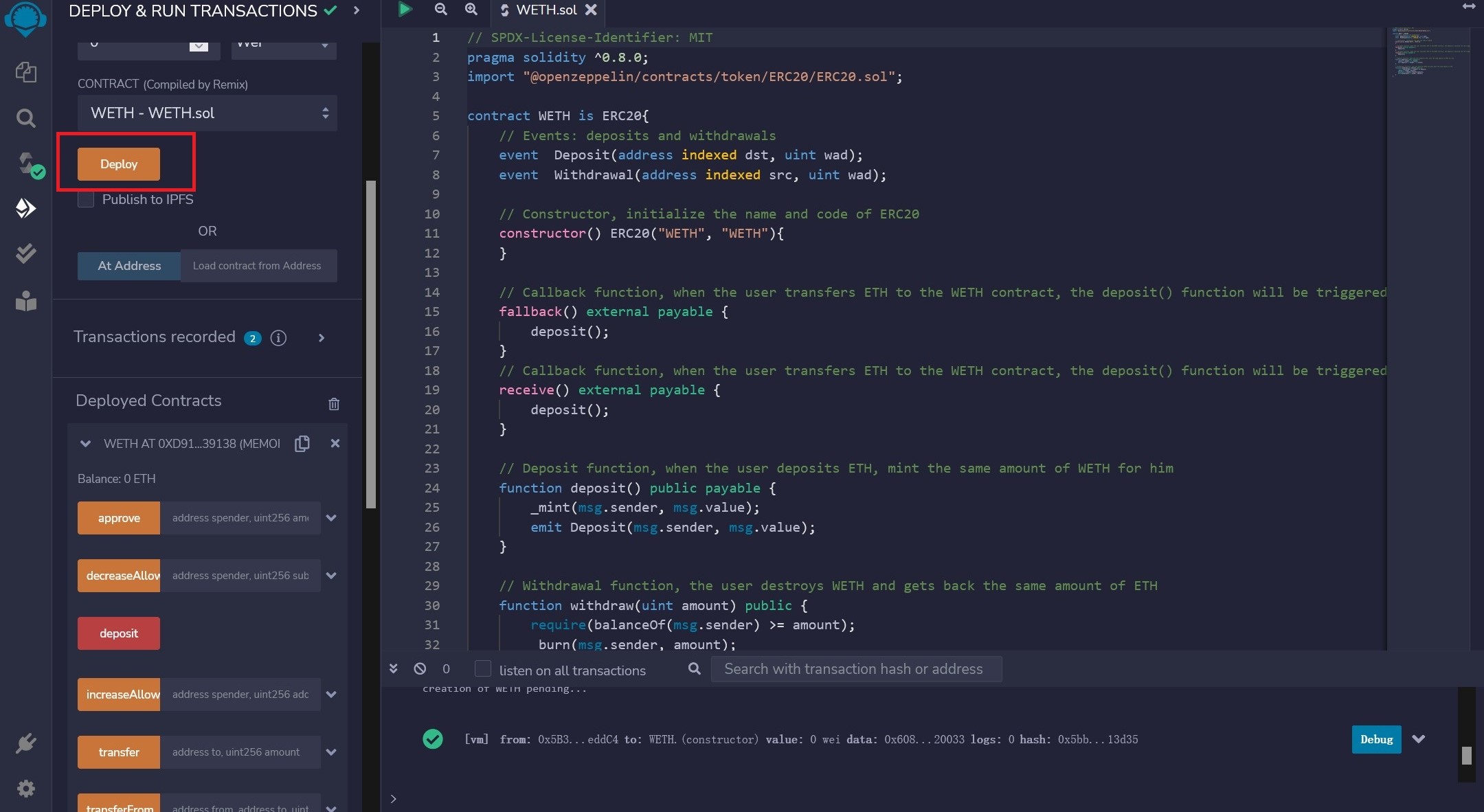Open the File explorer sidebar icon
Viewport: 1484px width, 812px height.
[25, 72]
